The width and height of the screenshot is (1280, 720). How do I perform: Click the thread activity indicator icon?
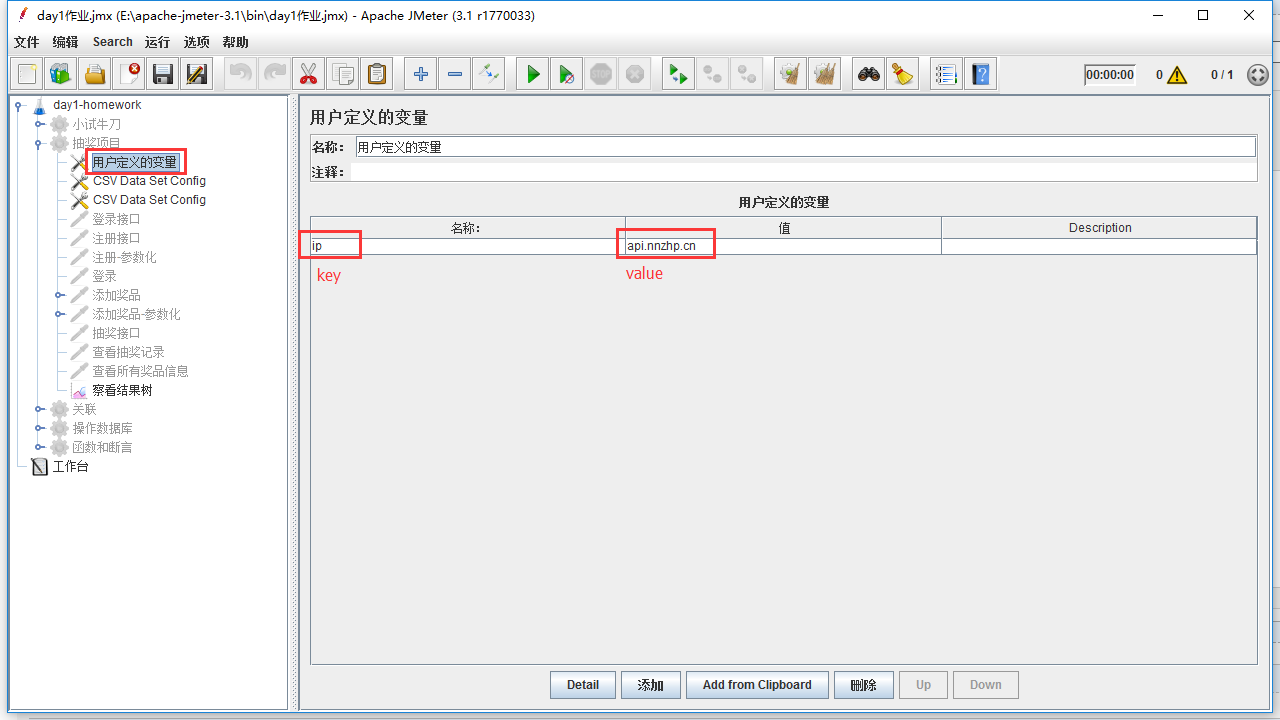point(1258,75)
